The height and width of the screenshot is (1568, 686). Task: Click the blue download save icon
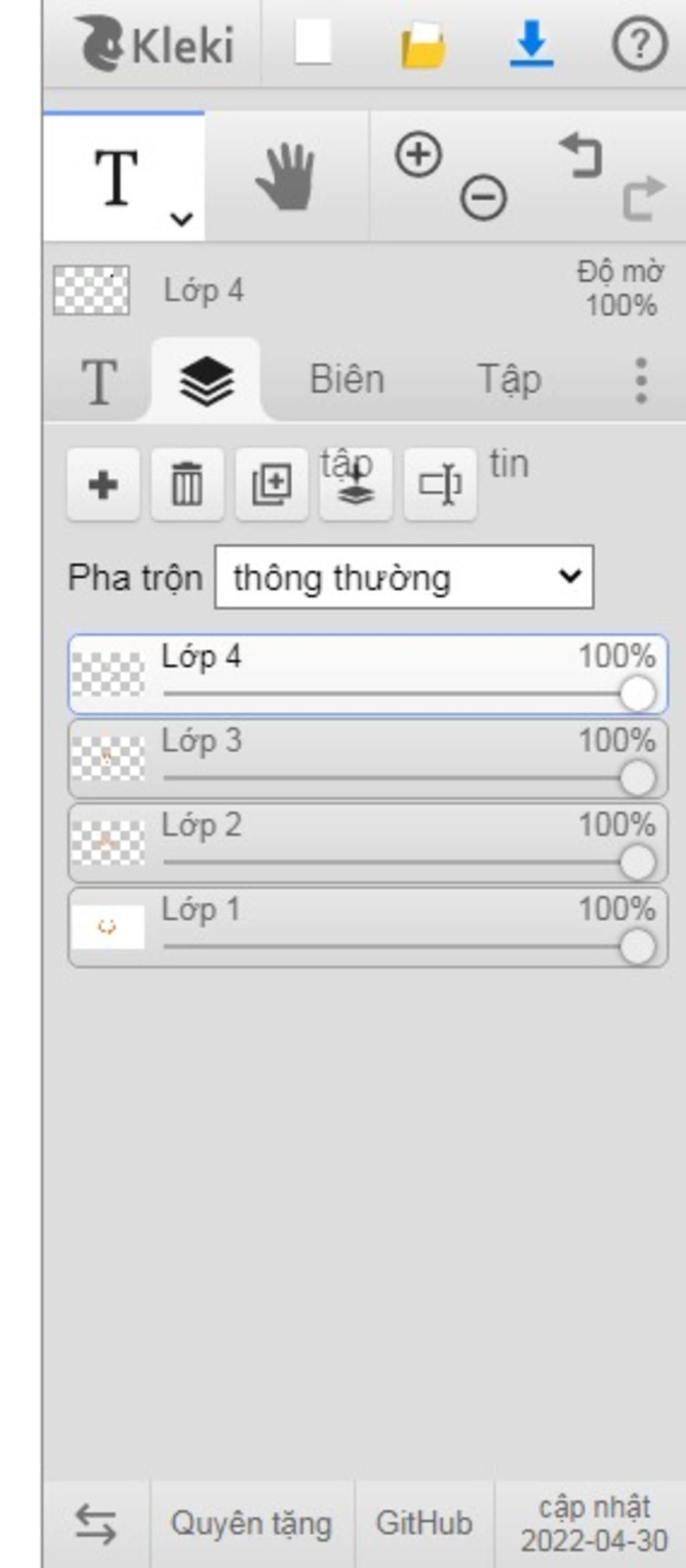coord(531,44)
